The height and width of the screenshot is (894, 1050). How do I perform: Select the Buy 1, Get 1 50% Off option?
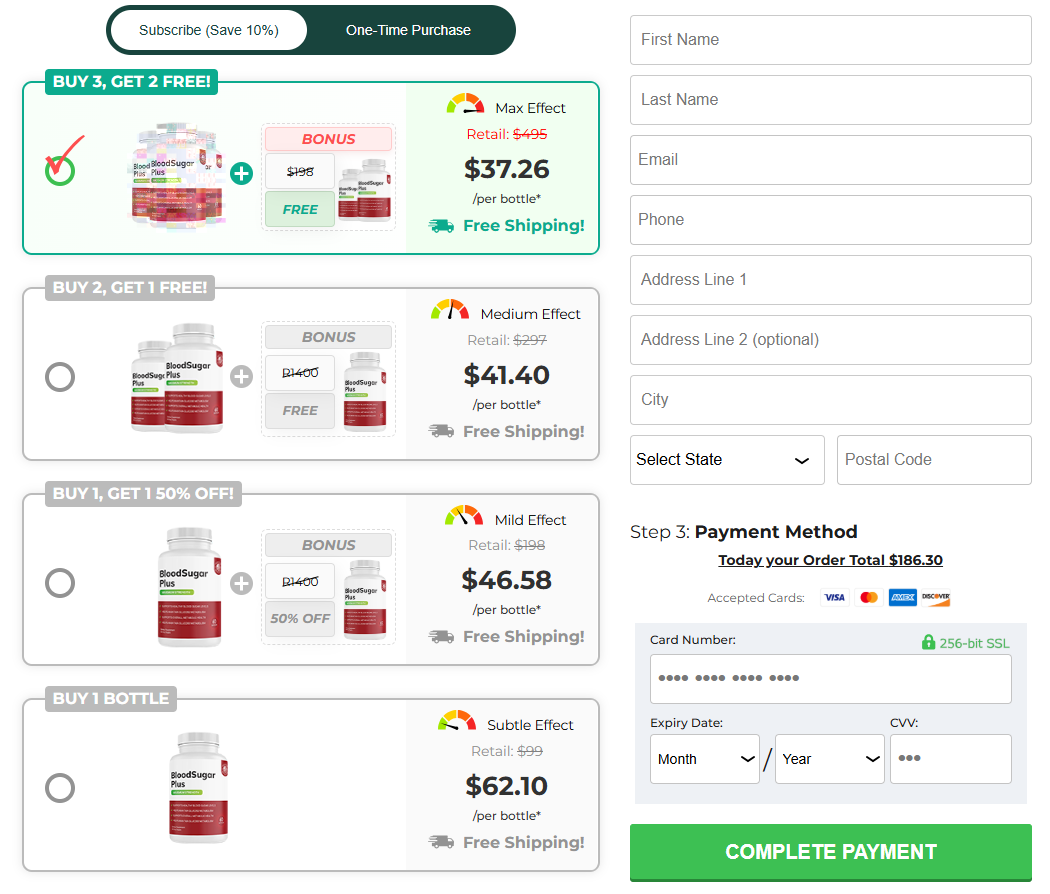tap(60, 583)
